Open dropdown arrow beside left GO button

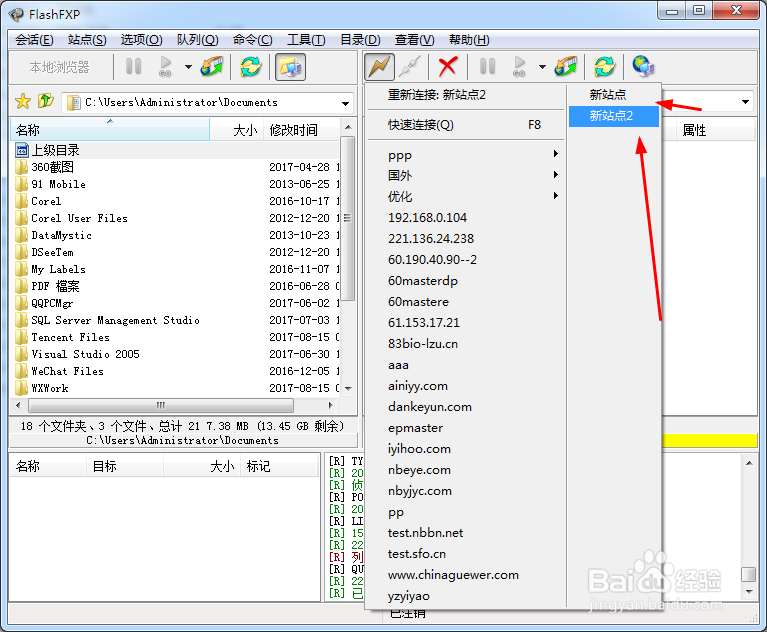tap(188, 67)
